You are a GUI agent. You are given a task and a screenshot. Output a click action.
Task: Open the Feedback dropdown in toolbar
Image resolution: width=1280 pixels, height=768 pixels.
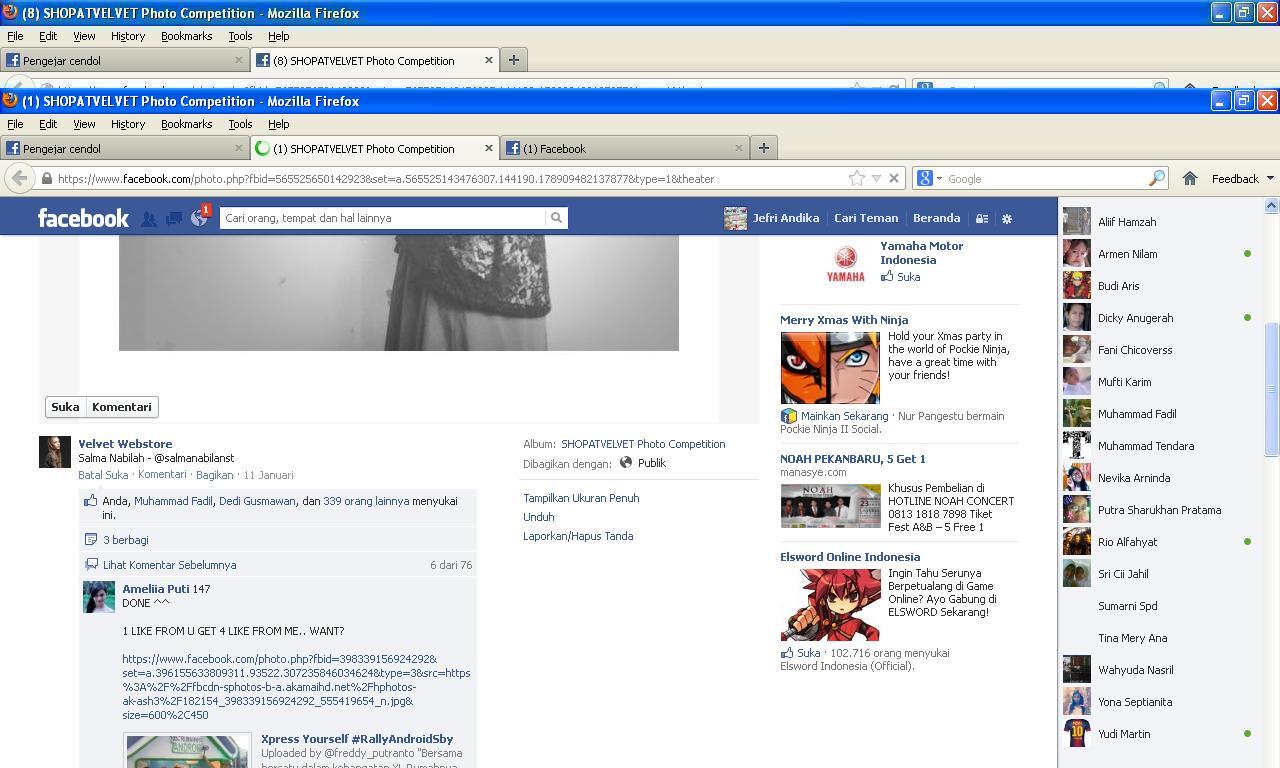(1242, 178)
